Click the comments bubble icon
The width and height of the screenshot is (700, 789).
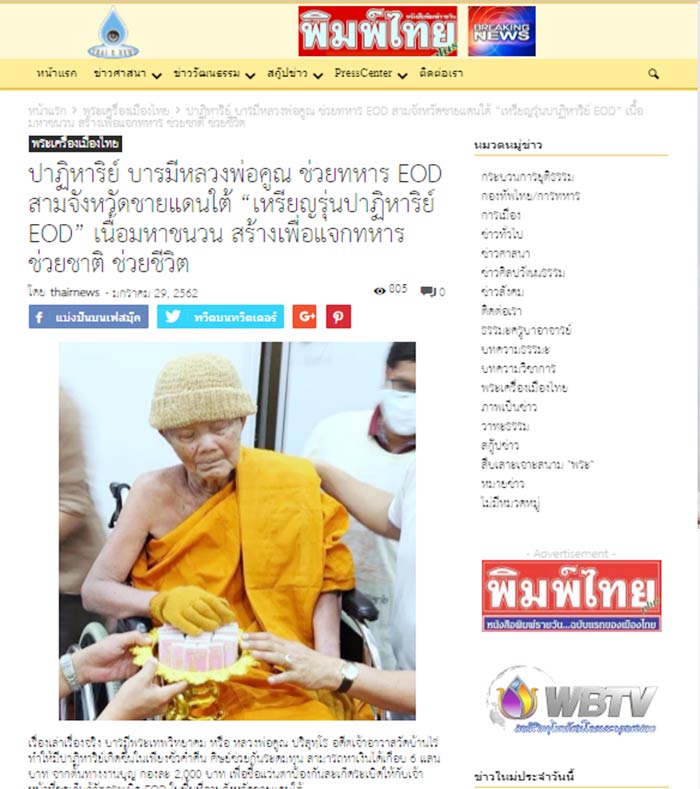click(428, 291)
